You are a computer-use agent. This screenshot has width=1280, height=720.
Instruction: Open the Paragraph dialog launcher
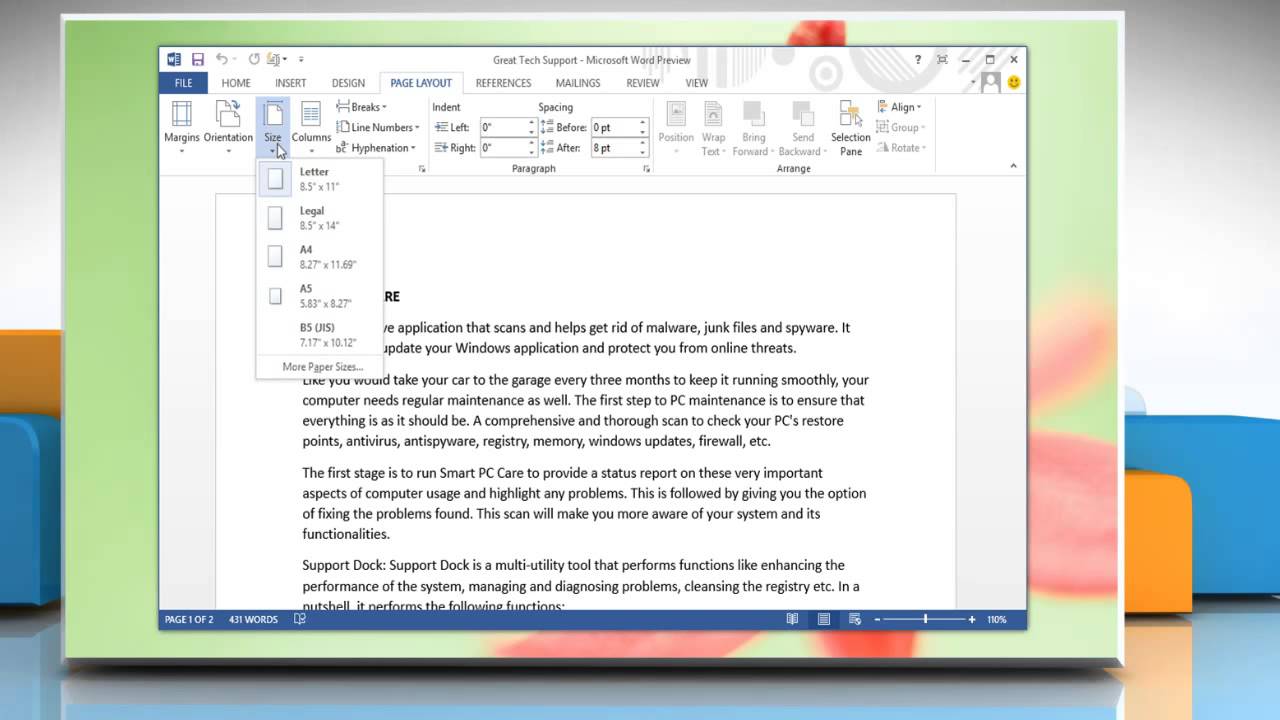(646, 169)
